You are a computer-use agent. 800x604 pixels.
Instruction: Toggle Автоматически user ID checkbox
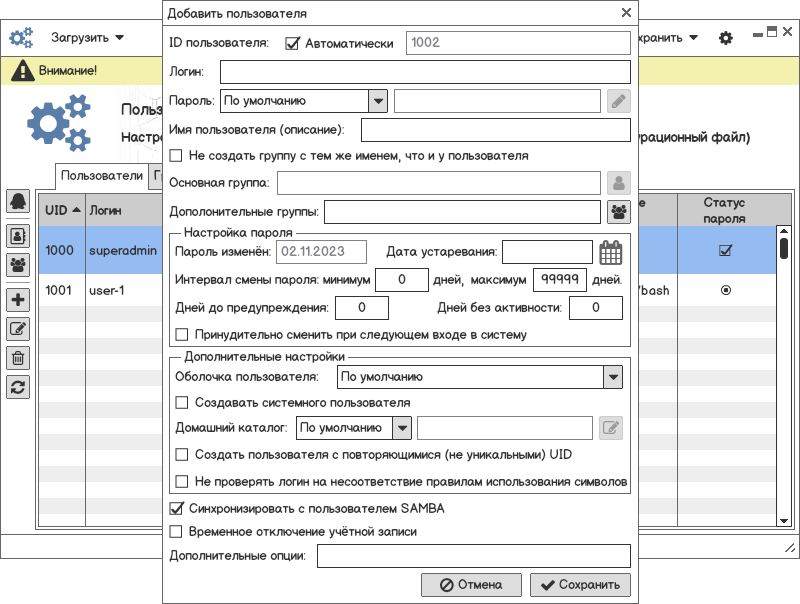[292, 43]
